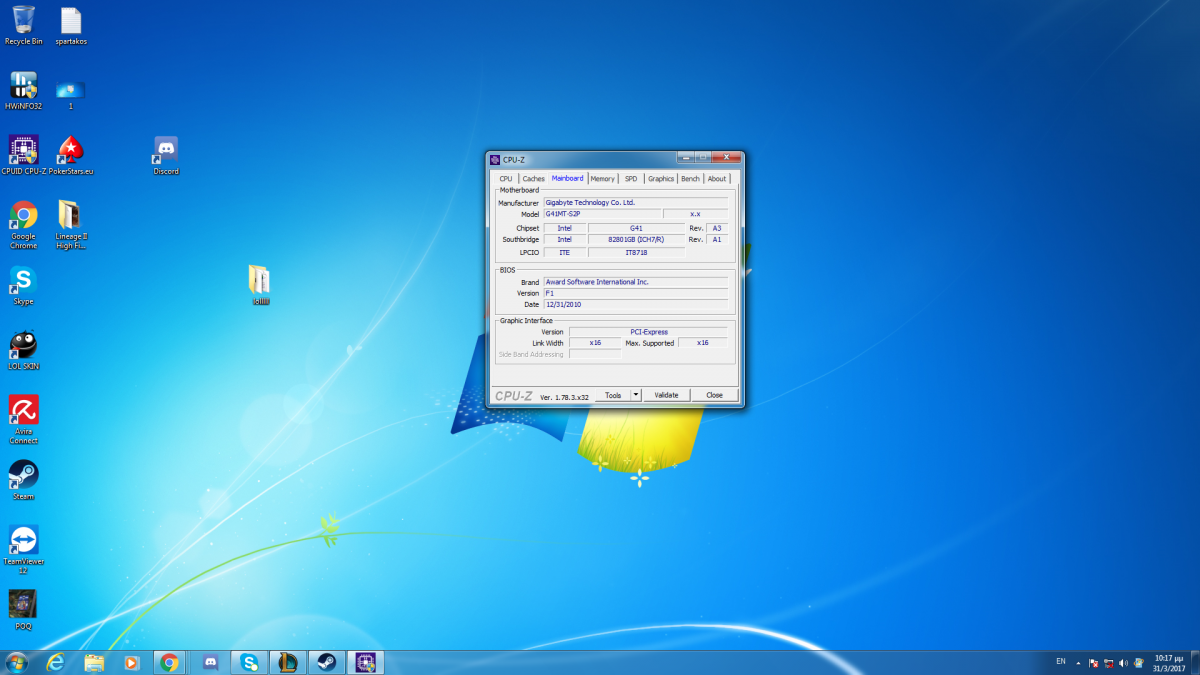Click the BIOS Brand Award Software International Inc.
Image resolution: width=1200 pixels, height=675 pixels.
tap(636, 282)
